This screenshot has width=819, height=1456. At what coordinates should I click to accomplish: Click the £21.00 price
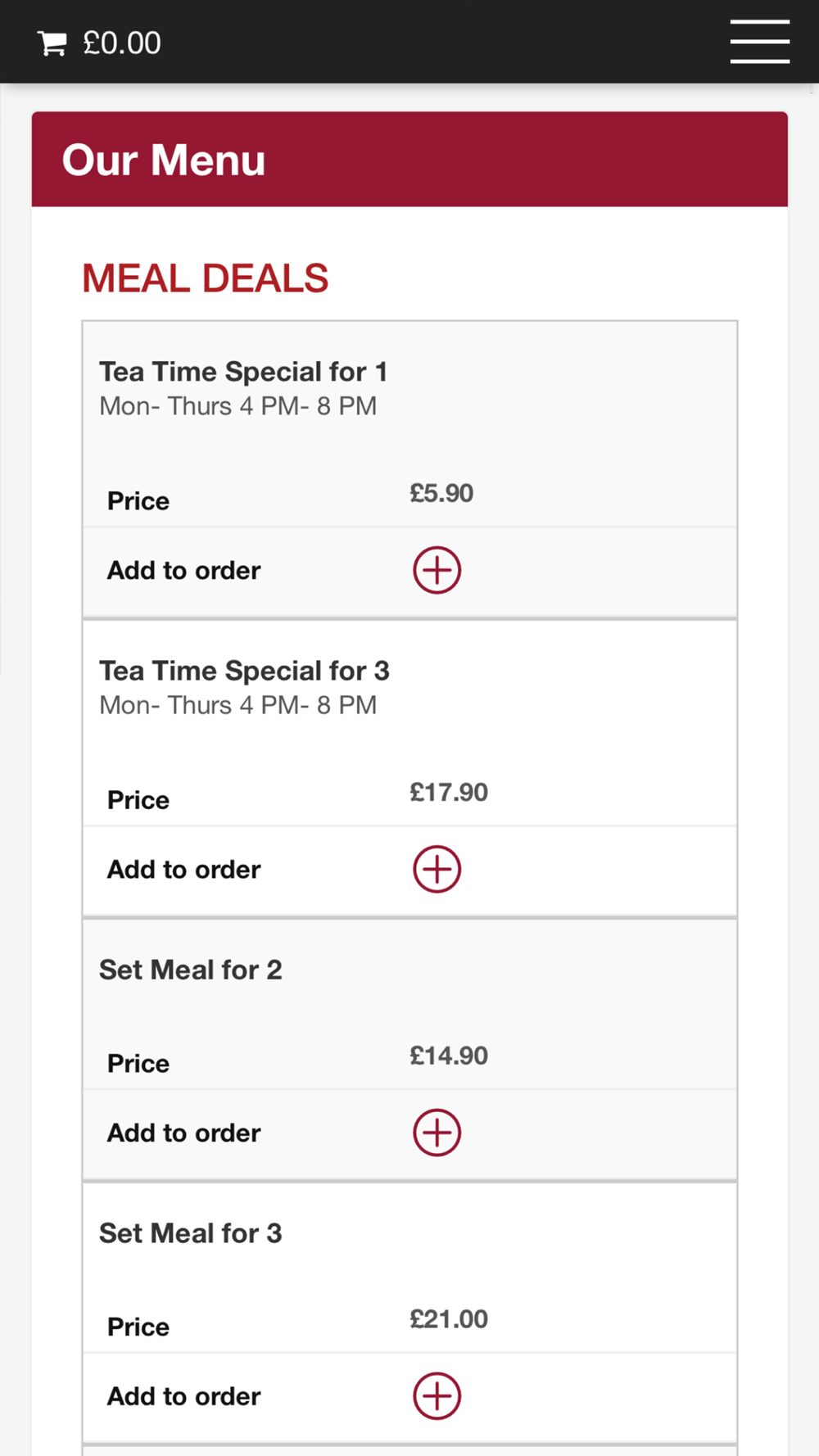click(x=449, y=1319)
